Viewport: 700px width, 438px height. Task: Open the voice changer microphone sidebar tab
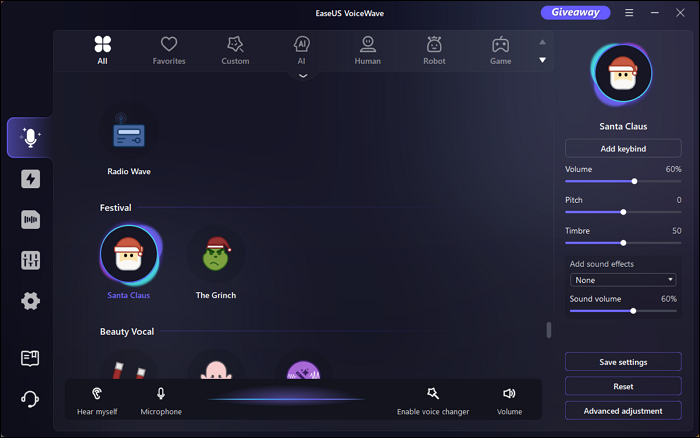click(30, 138)
